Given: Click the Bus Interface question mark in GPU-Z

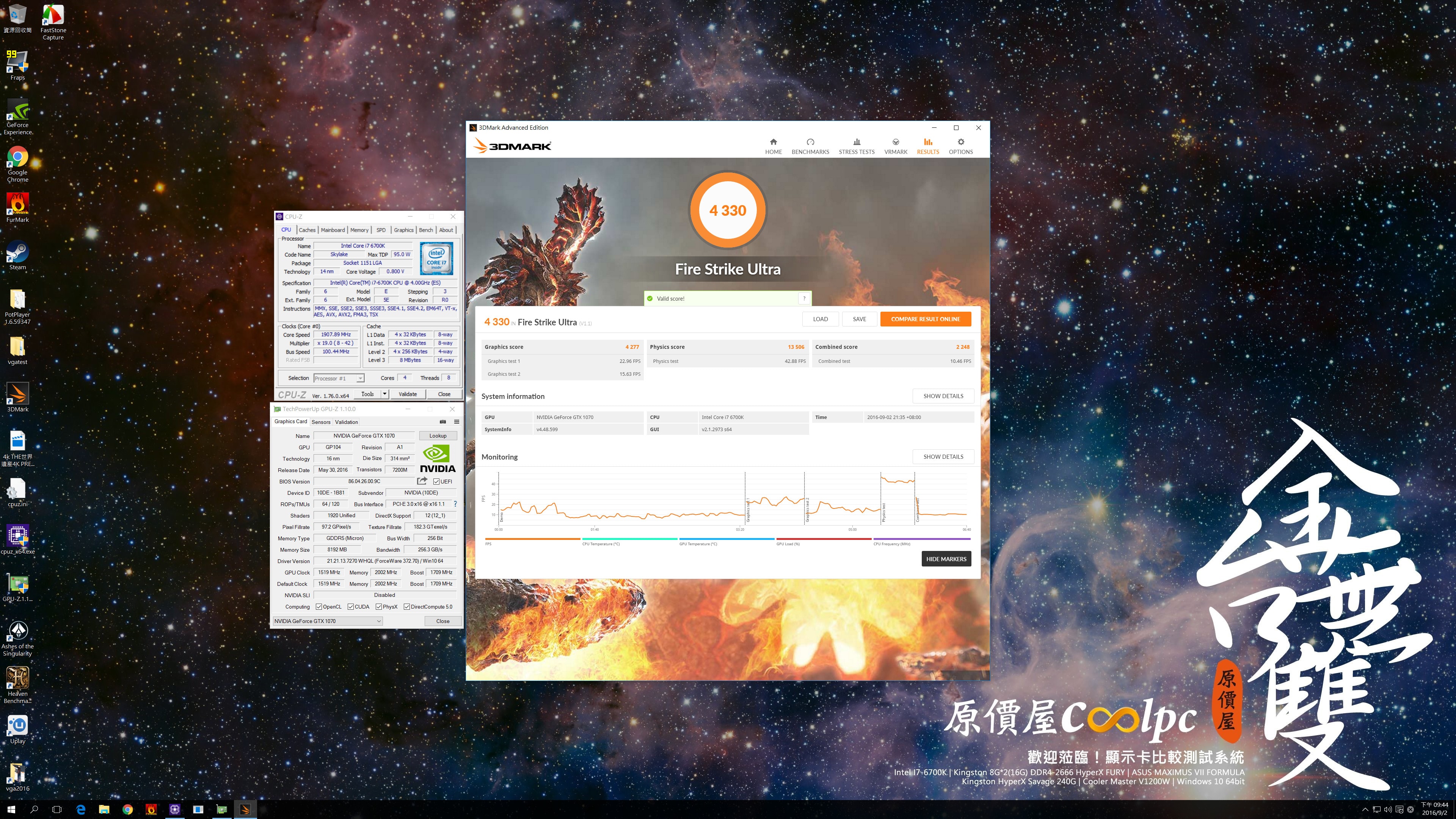Looking at the screenshot, I should pos(455,504).
